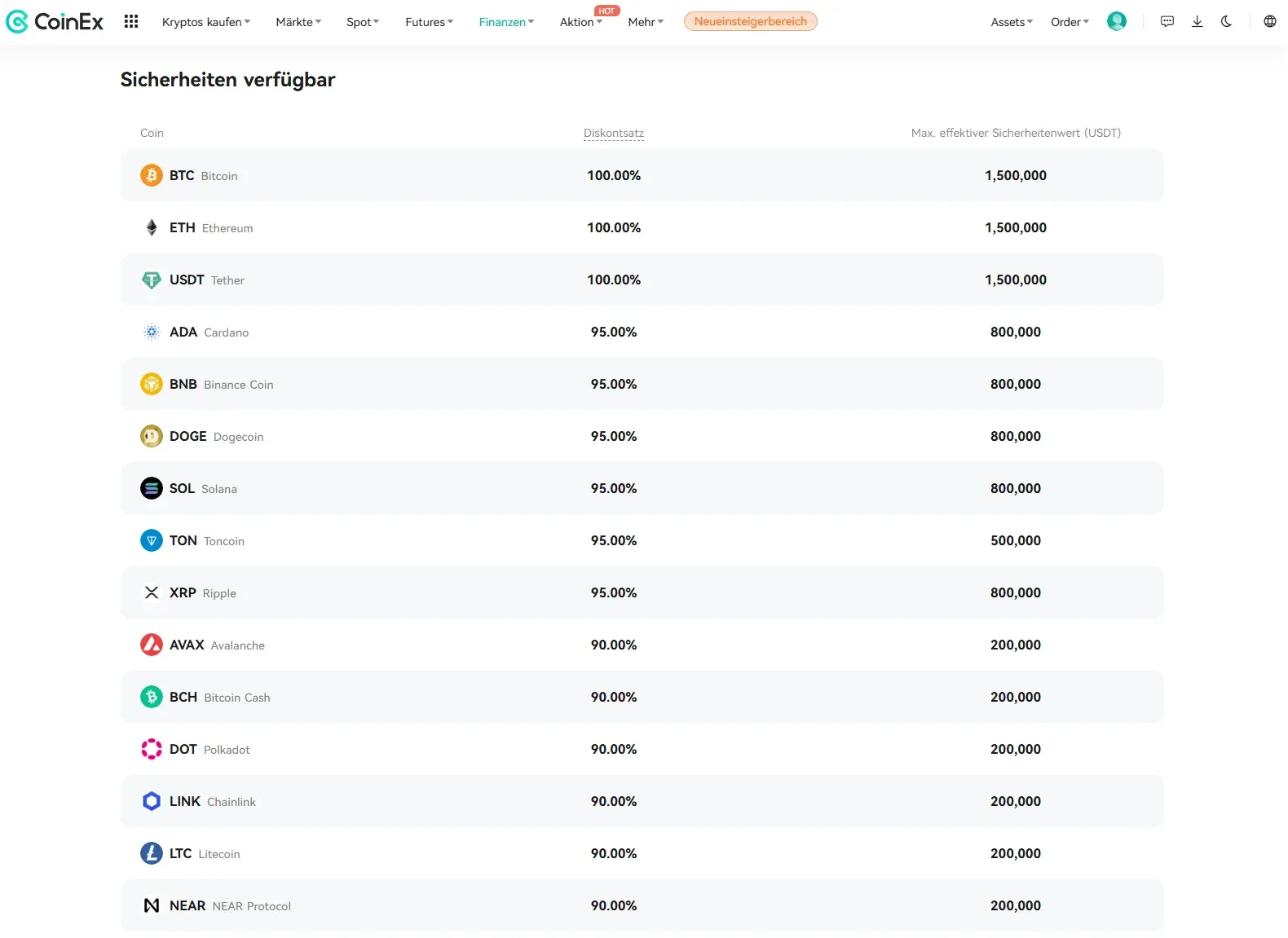Expand the Kryptos kaufen dropdown

pos(206,22)
